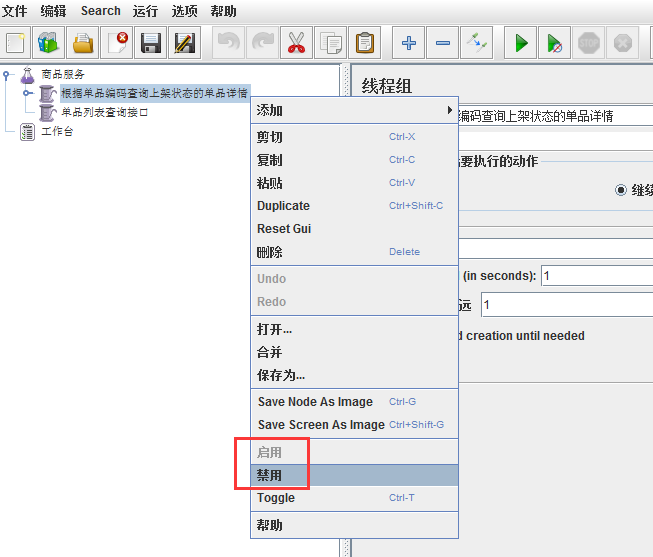Open the Templates icon in toolbar
Viewport: 653px width, 557px height.
pyautogui.click(x=48, y=43)
